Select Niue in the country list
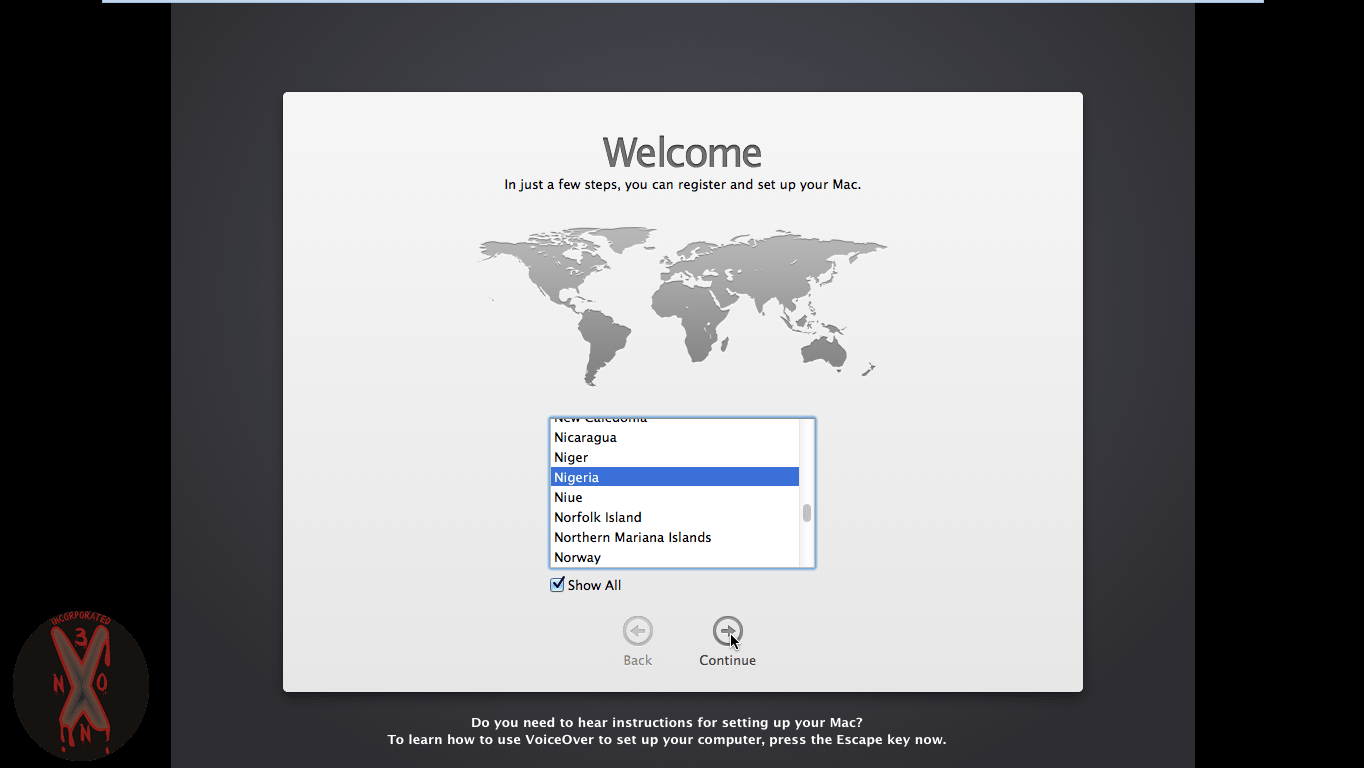1364x768 pixels. (x=675, y=497)
